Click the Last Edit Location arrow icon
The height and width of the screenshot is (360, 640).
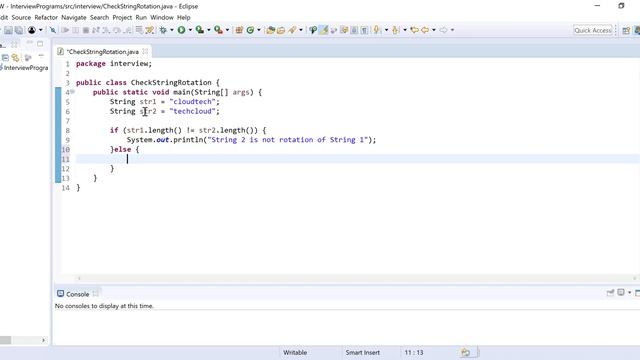414,30
